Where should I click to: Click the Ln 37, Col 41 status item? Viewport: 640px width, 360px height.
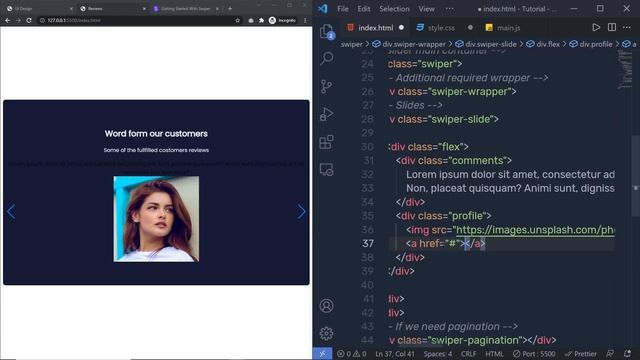395,354
